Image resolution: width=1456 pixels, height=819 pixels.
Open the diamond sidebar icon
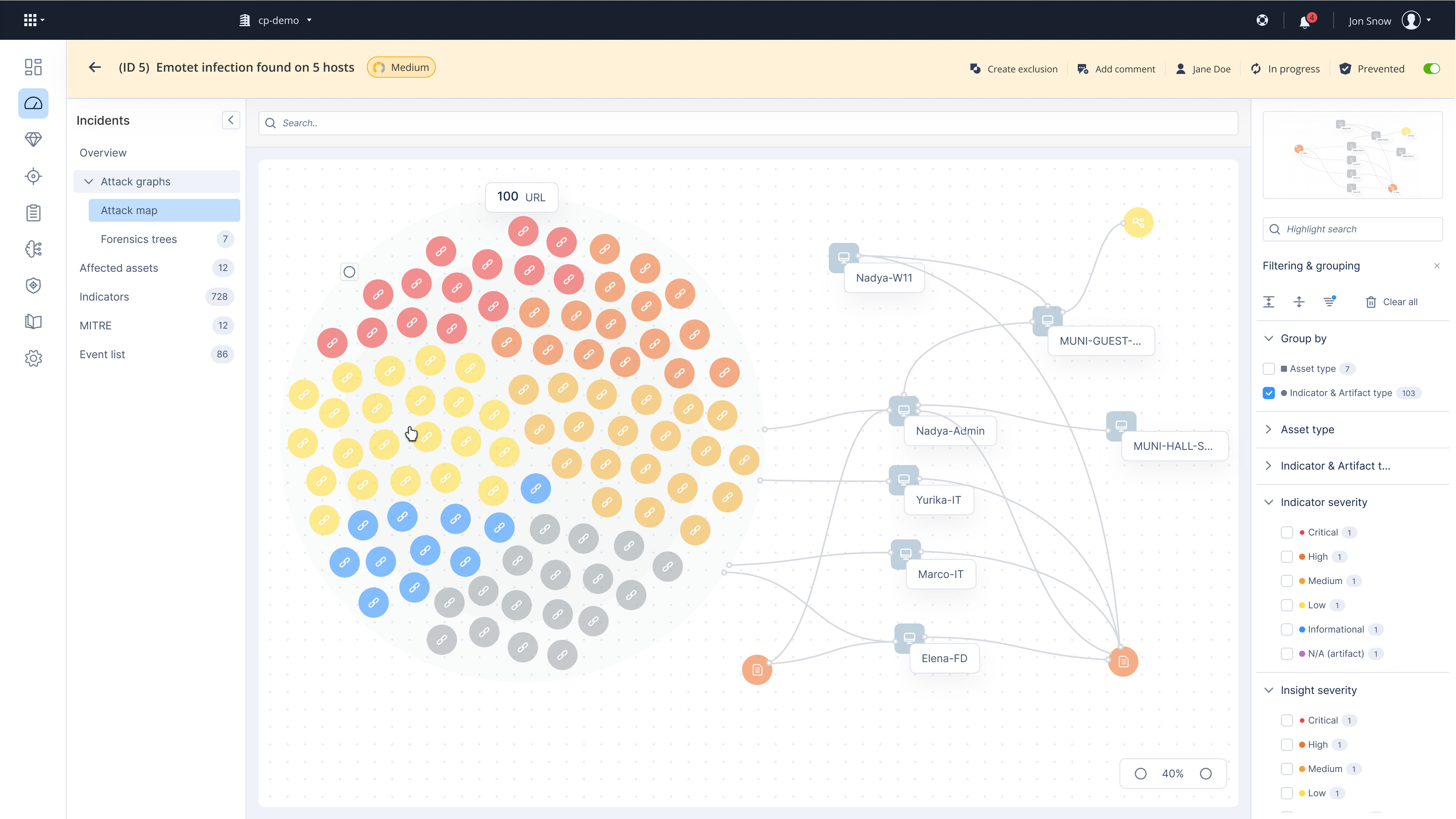click(33, 139)
